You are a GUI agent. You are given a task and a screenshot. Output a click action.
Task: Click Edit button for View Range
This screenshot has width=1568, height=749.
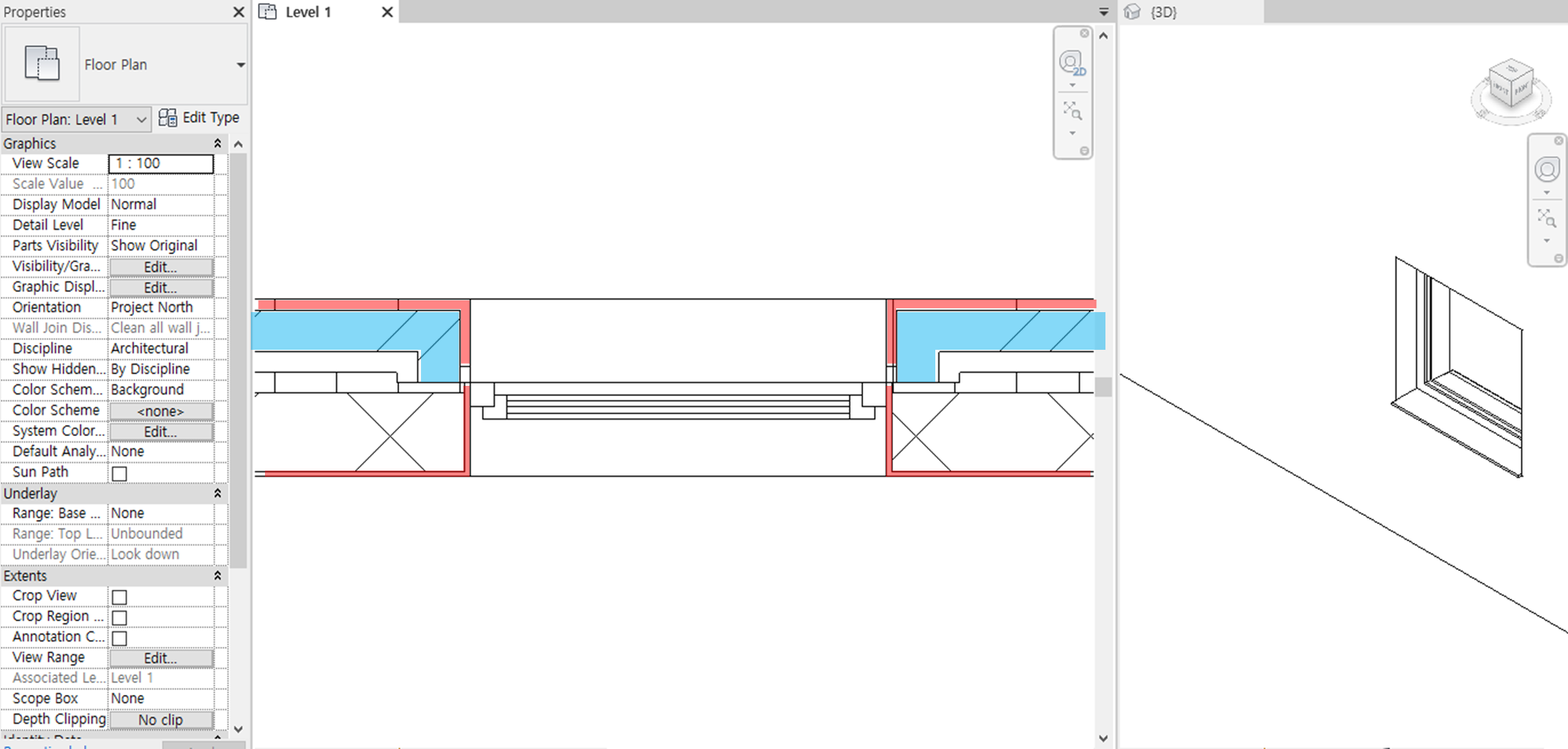pos(161,658)
